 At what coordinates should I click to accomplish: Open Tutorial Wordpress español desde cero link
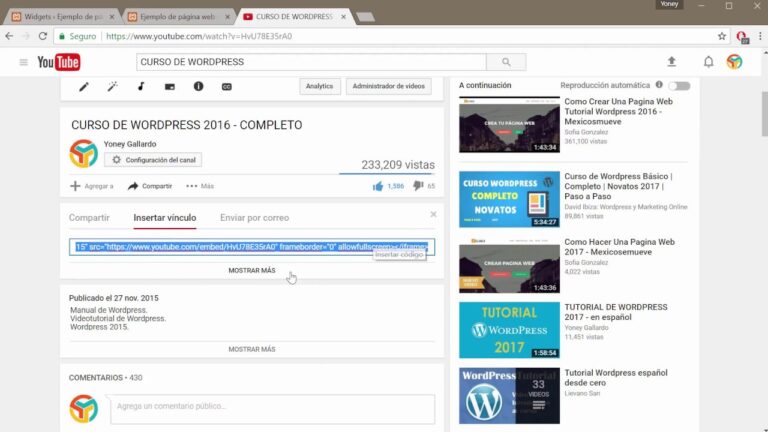616,378
